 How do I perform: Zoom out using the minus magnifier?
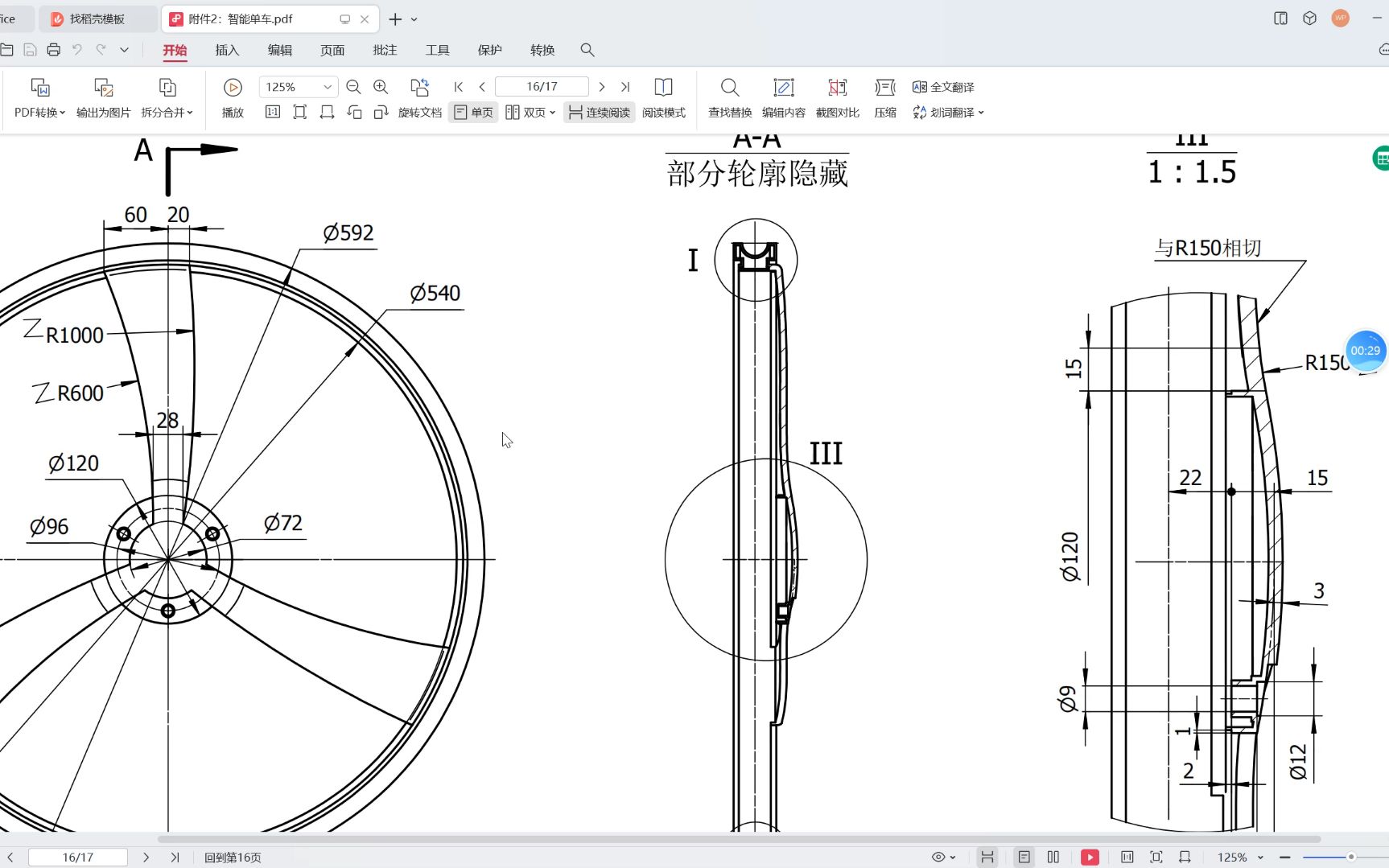pyautogui.click(x=353, y=87)
